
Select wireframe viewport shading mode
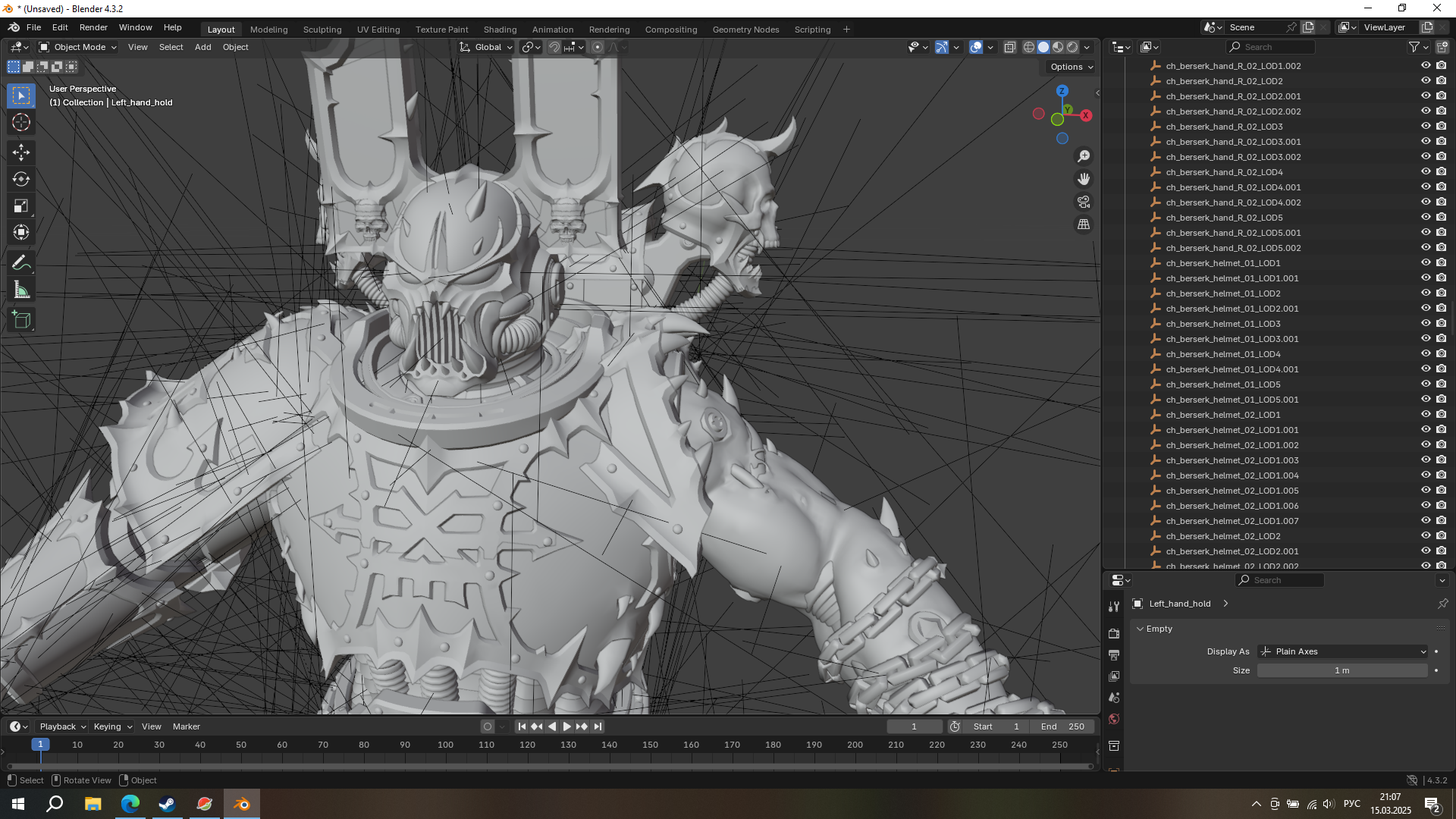(x=1029, y=47)
